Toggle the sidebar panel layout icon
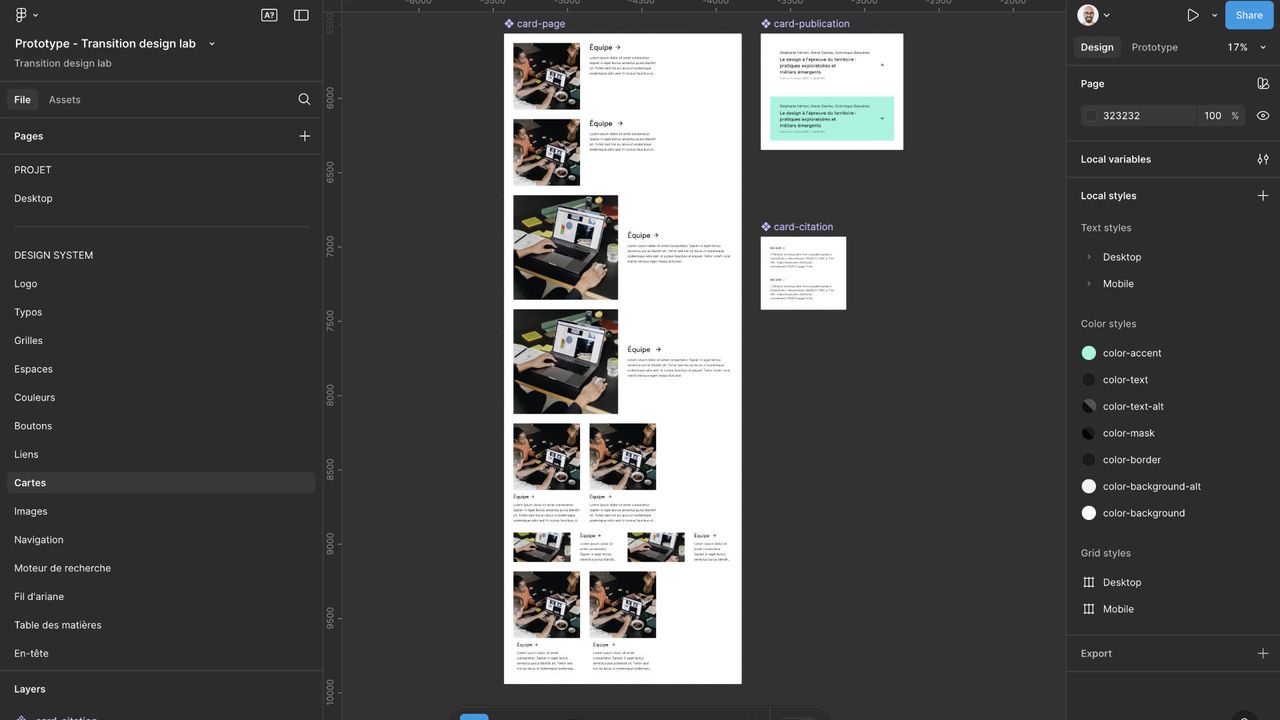 coord(301,15)
